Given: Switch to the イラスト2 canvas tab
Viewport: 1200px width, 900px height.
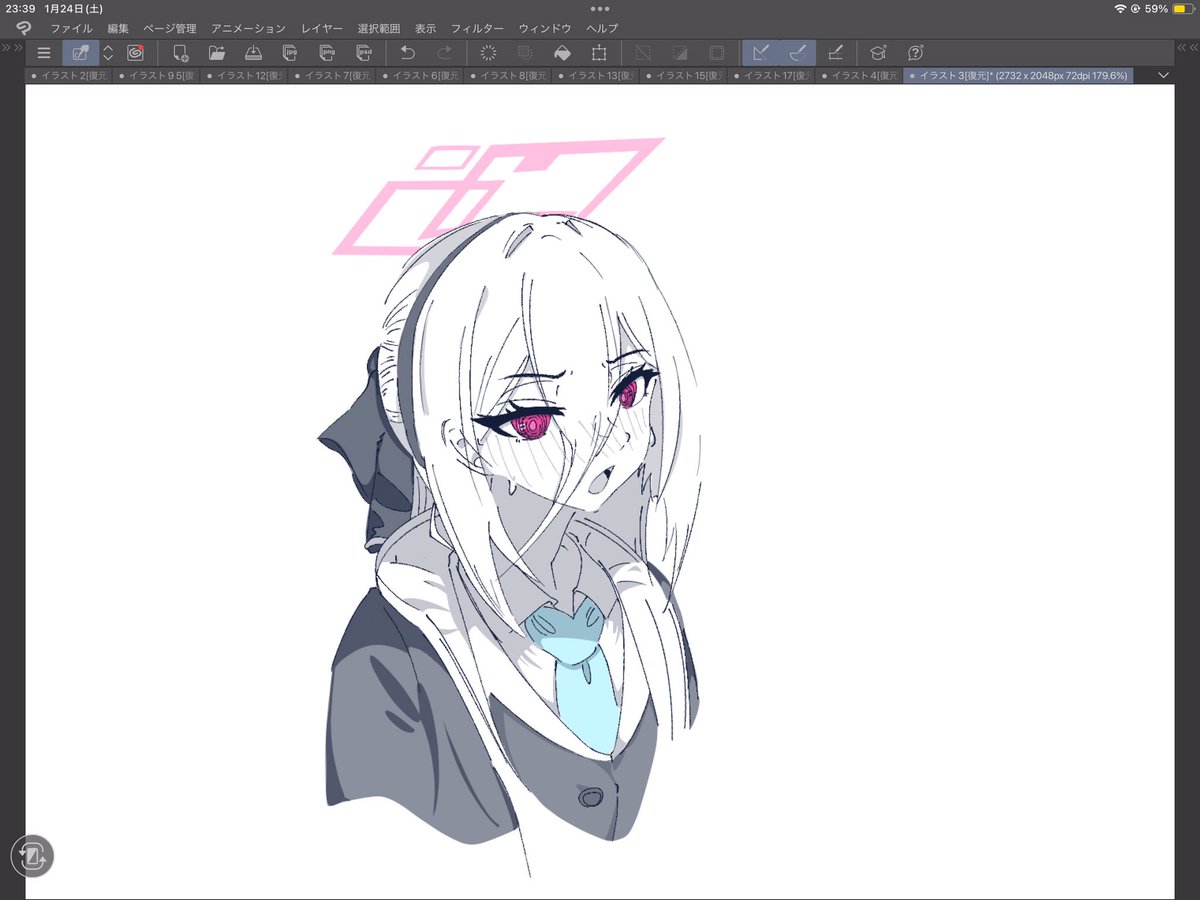Looking at the screenshot, I should 69,75.
